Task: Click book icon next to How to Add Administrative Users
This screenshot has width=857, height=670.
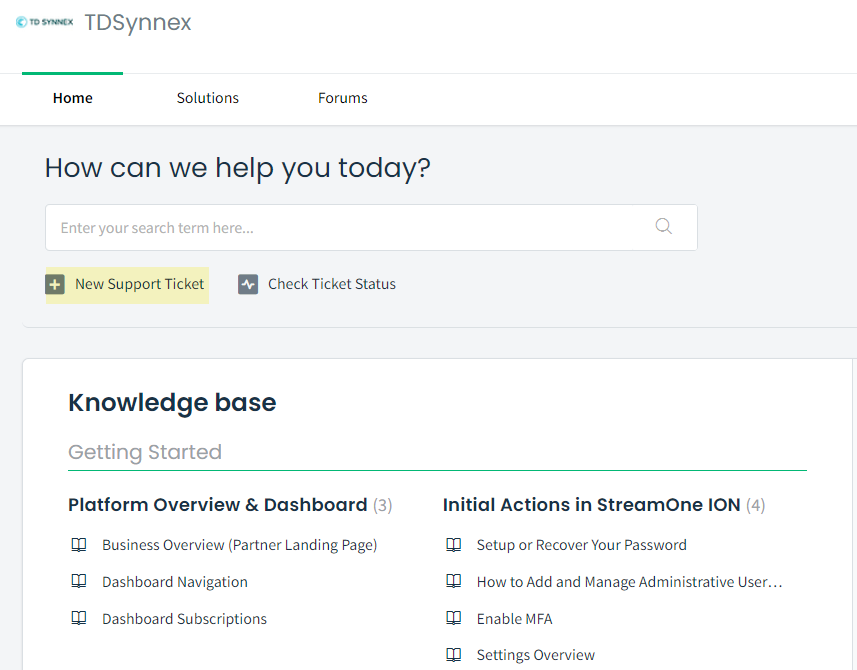Action: (x=454, y=581)
